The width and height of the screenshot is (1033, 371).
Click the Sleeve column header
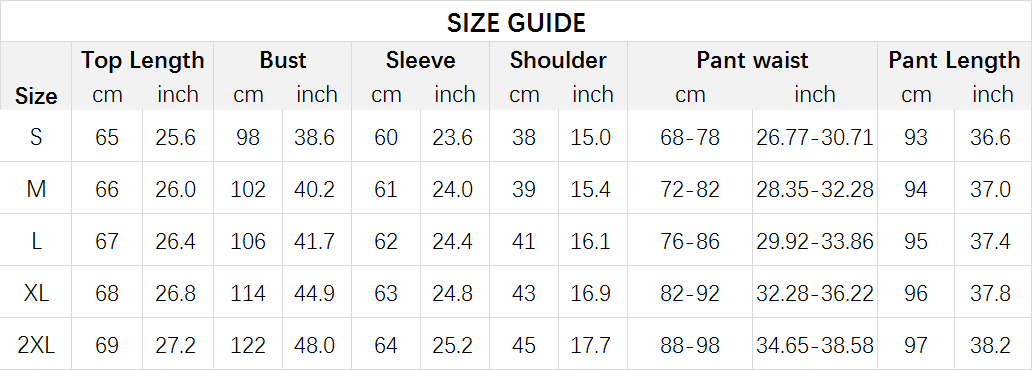point(420,60)
